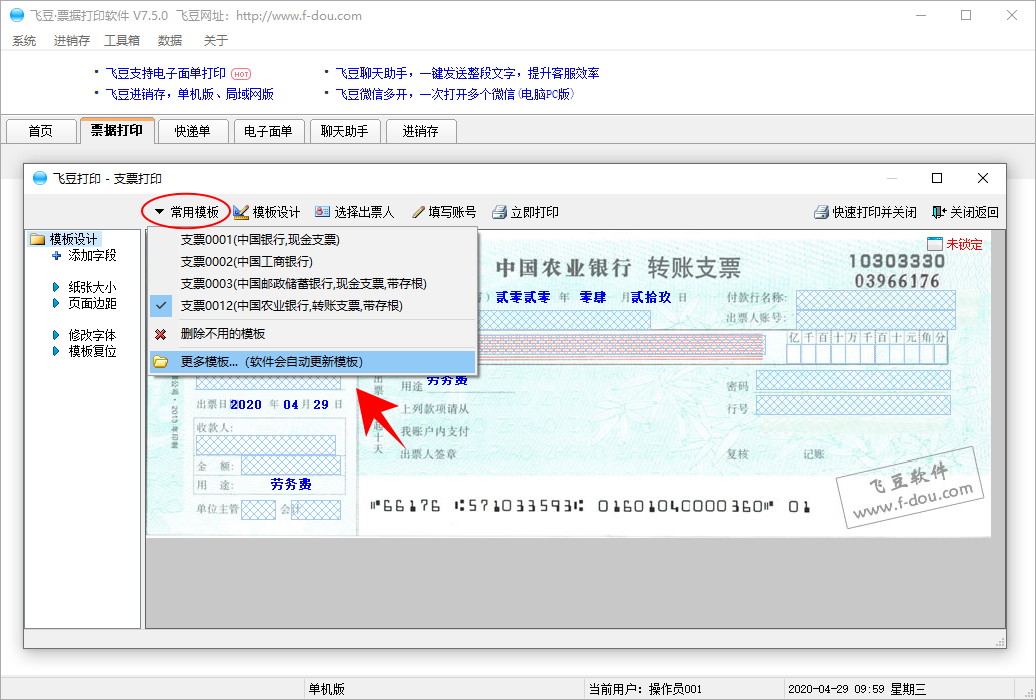Image resolution: width=1036 pixels, height=700 pixels.
Task: Open link 飞豆微信多开
Action: click(455, 95)
